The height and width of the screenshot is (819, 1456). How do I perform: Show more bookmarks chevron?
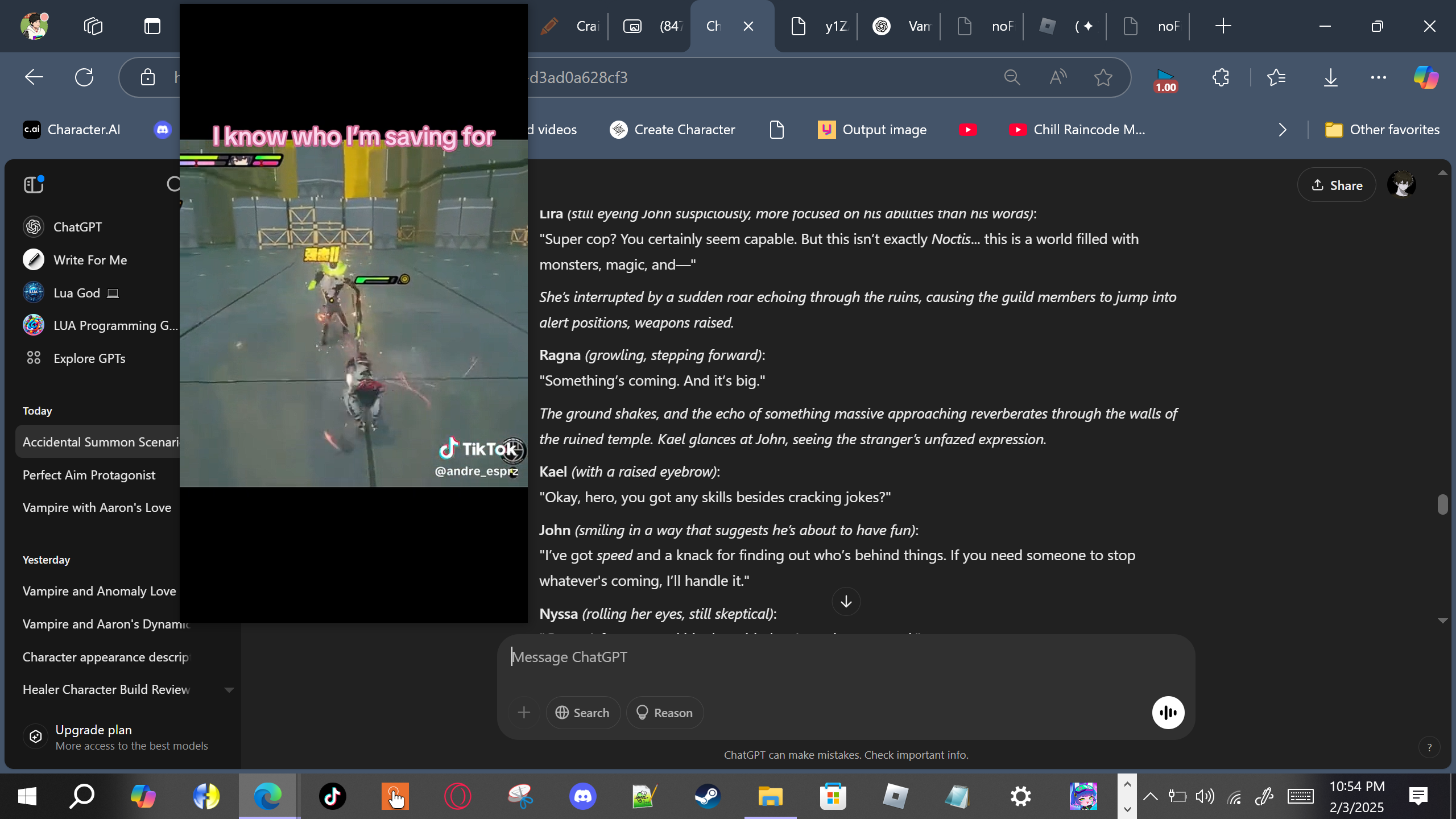pos(1282,130)
